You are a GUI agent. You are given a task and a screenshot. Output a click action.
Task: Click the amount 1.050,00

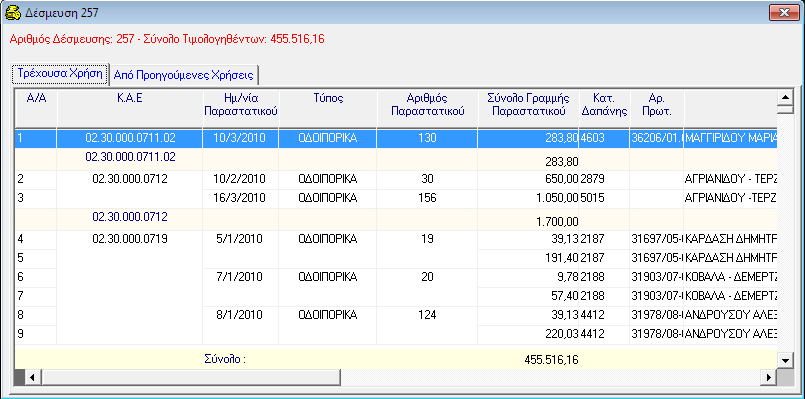click(557, 198)
